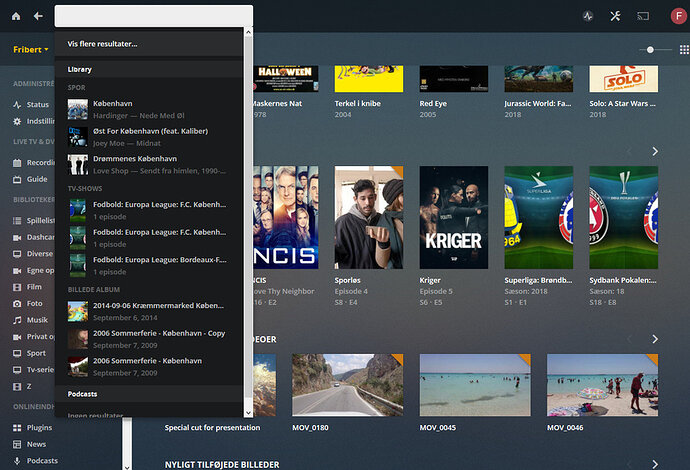Open Dashcam library camera icon

click(17, 237)
